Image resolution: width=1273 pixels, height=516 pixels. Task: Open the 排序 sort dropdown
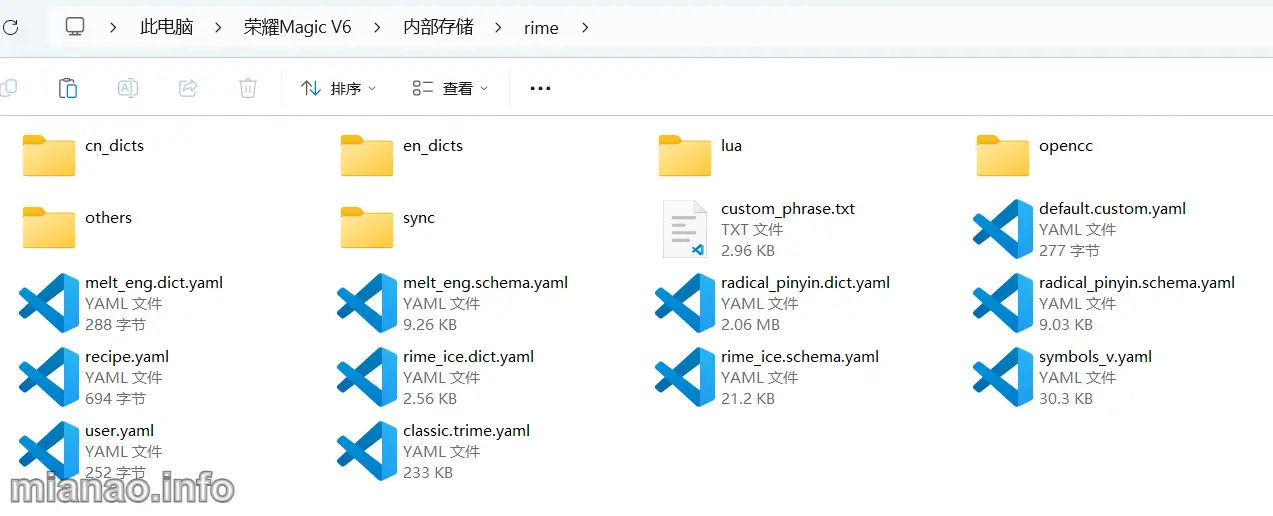click(339, 88)
